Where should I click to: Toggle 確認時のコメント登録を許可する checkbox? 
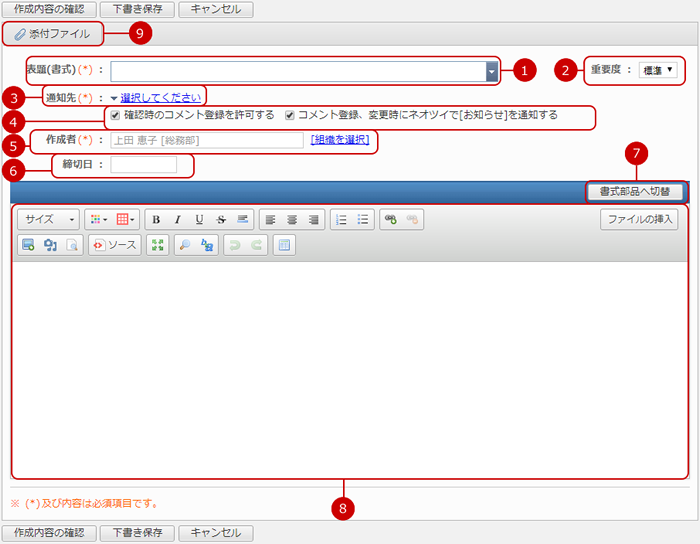coord(115,115)
